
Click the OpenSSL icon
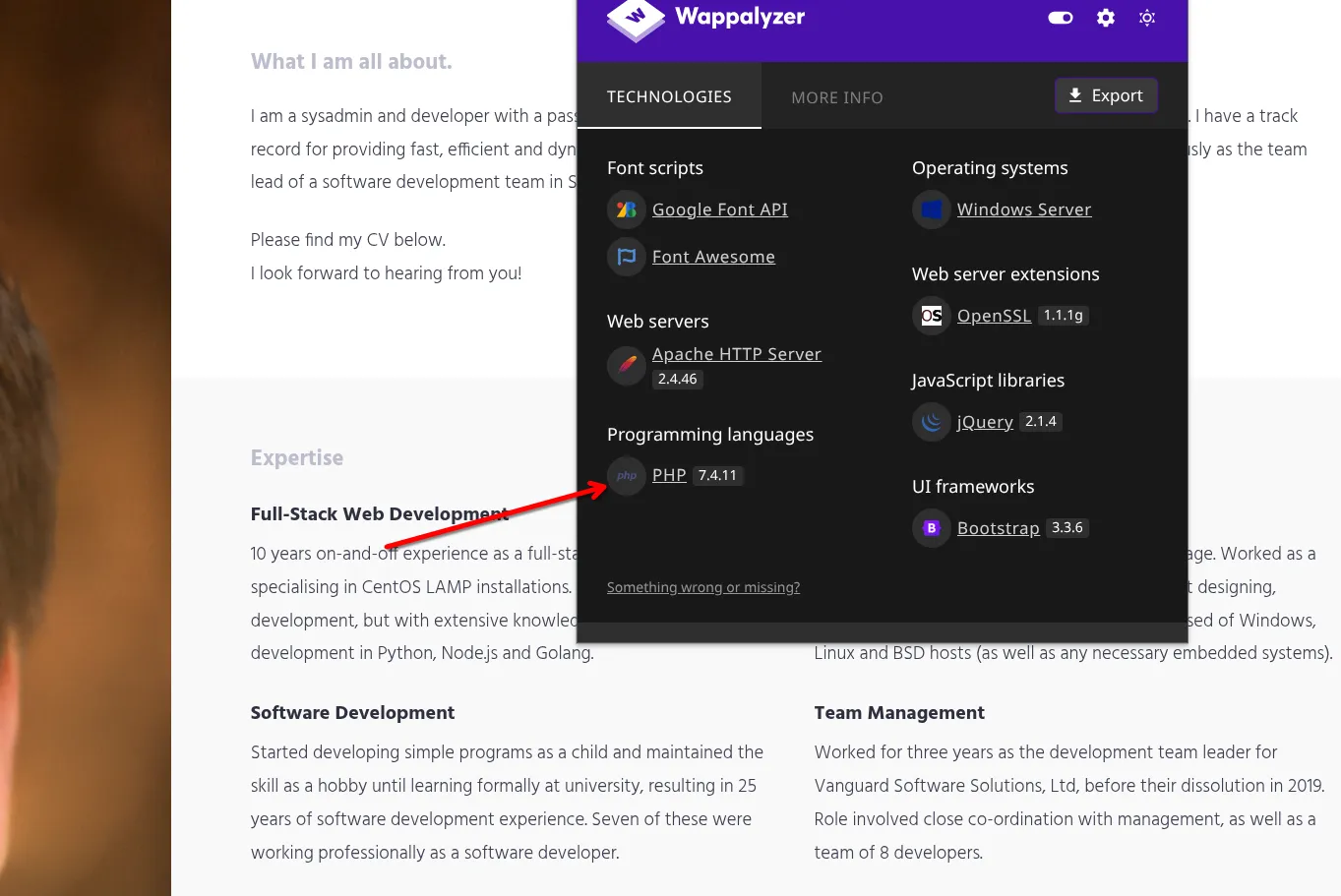pos(931,316)
